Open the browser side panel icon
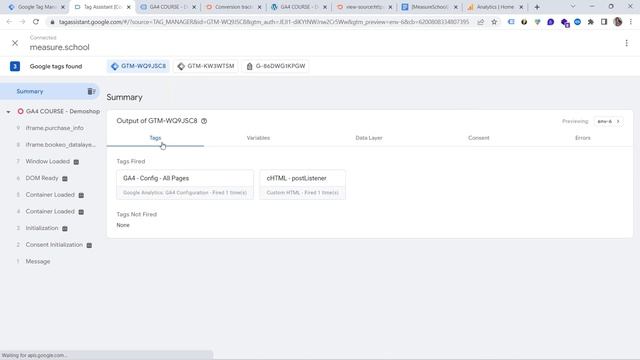 (x=604, y=22)
